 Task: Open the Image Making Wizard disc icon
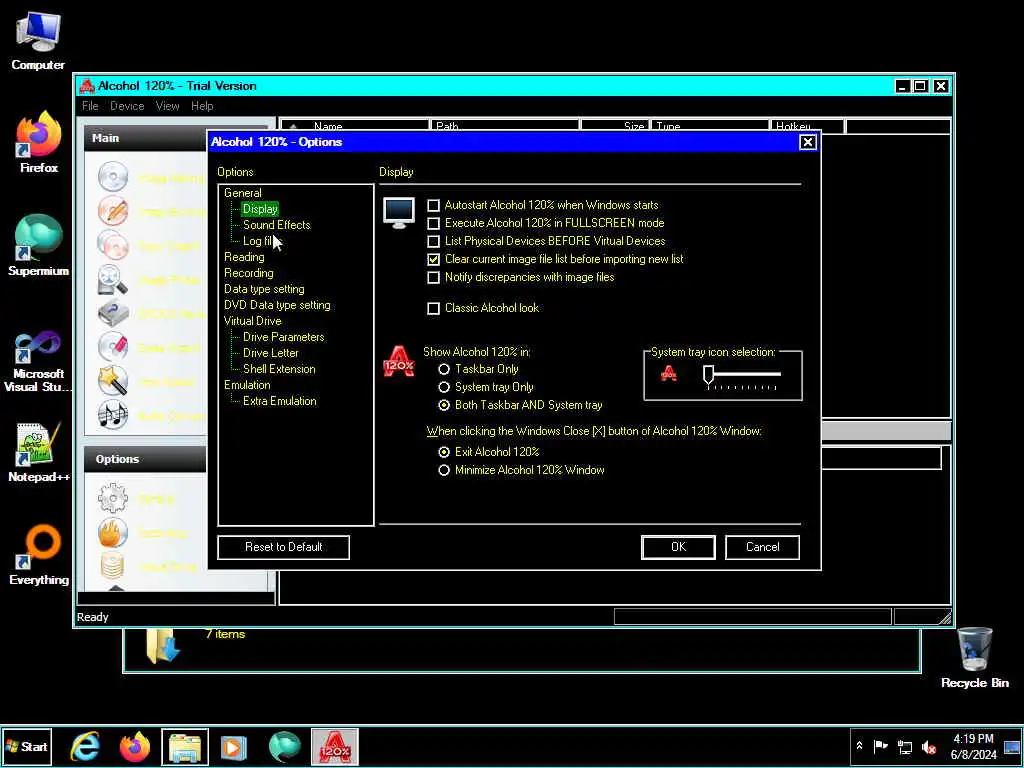click(x=113, y=177)
